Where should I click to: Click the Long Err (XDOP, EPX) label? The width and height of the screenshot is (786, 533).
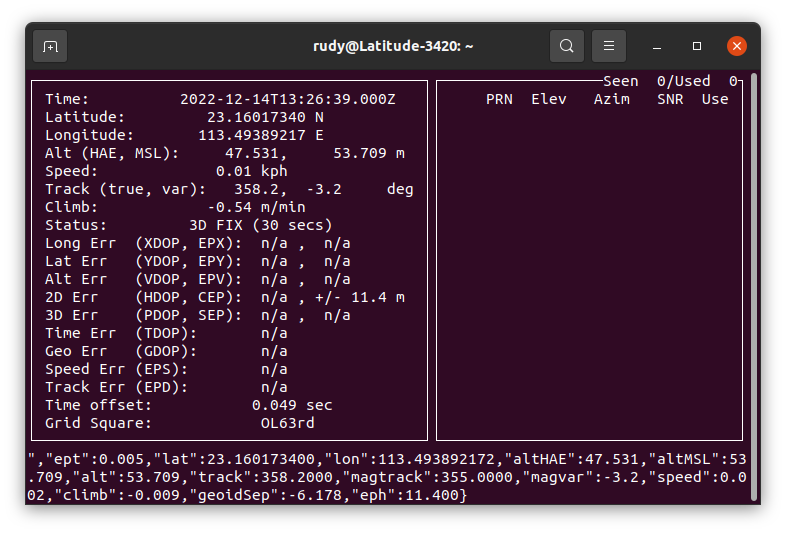(x=144, y=244)
